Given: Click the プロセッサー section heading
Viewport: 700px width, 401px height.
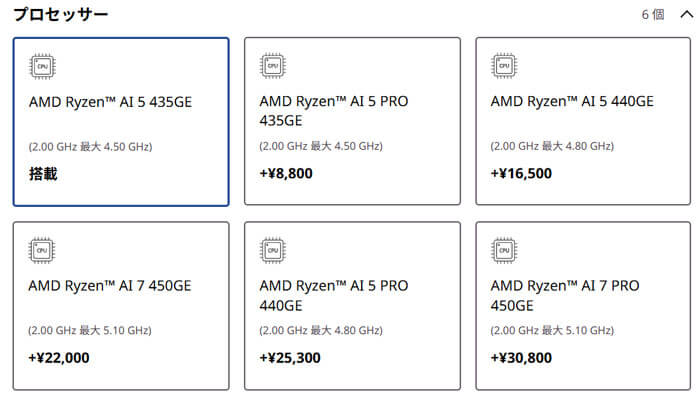Looking at the screenshot, I should click(x=61, y=14).
